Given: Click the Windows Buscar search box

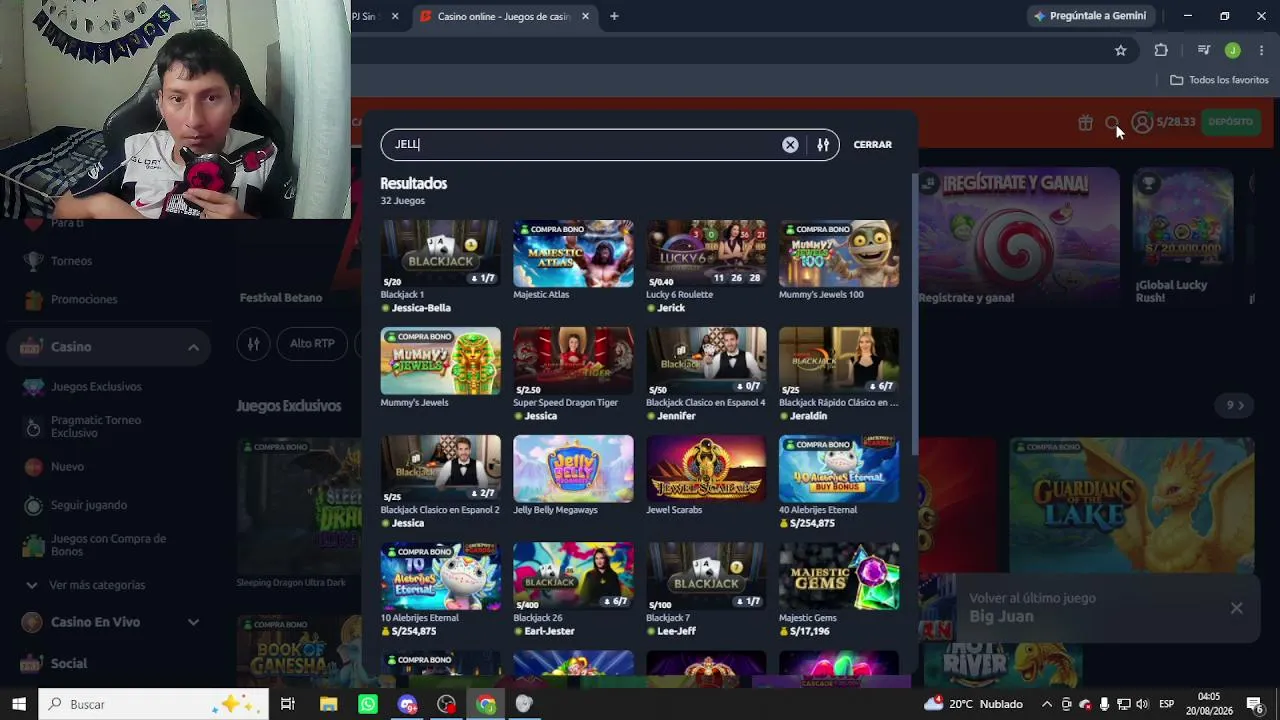Looking at the screenshot, I should pyautogui.click(x=154, y=704).
